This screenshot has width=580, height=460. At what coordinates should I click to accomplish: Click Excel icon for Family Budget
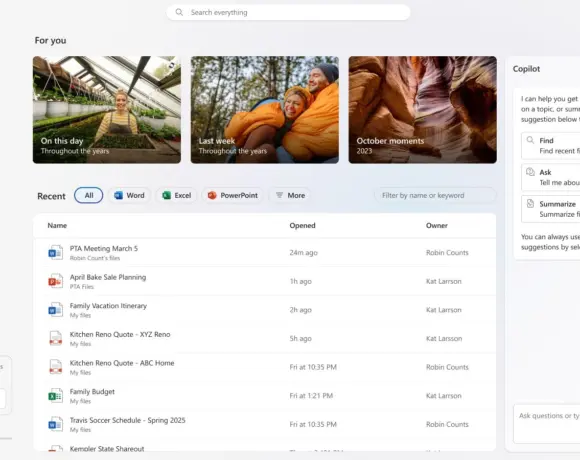[55, 396]
